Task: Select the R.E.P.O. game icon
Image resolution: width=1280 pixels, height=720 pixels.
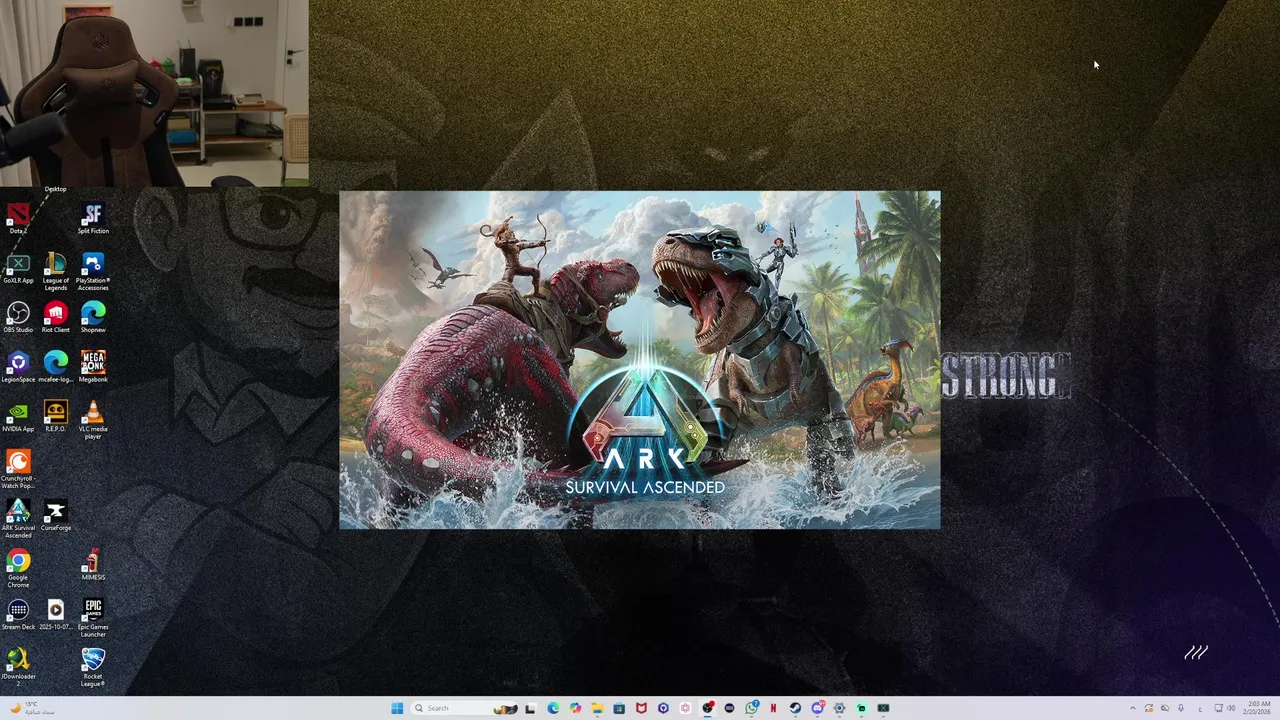Action: pyautogui.click(x=56, y=416)
